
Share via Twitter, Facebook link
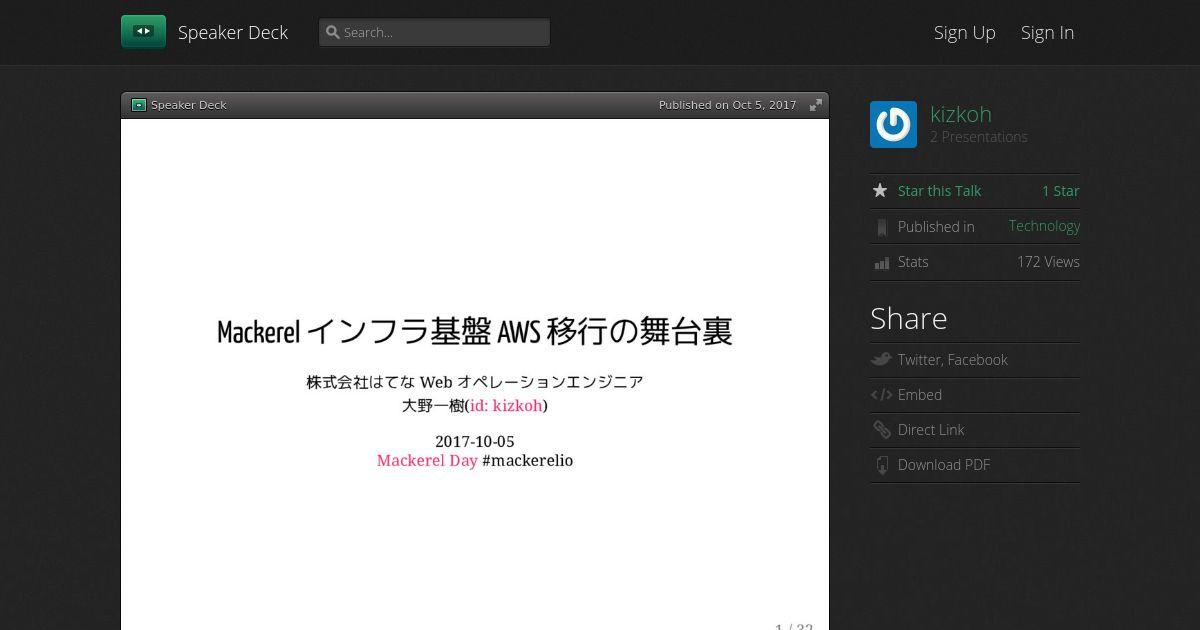(952, 360)
